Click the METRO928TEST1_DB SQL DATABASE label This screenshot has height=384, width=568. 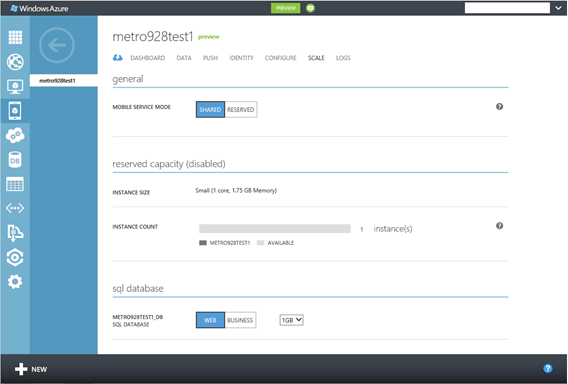(x=138, y=321)
